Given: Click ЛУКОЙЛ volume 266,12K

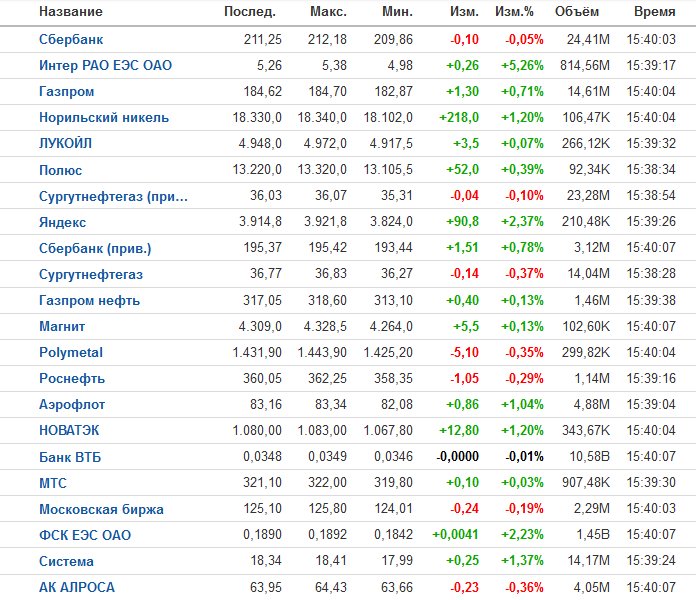Looking at the screenshot, I should (586, 143).
